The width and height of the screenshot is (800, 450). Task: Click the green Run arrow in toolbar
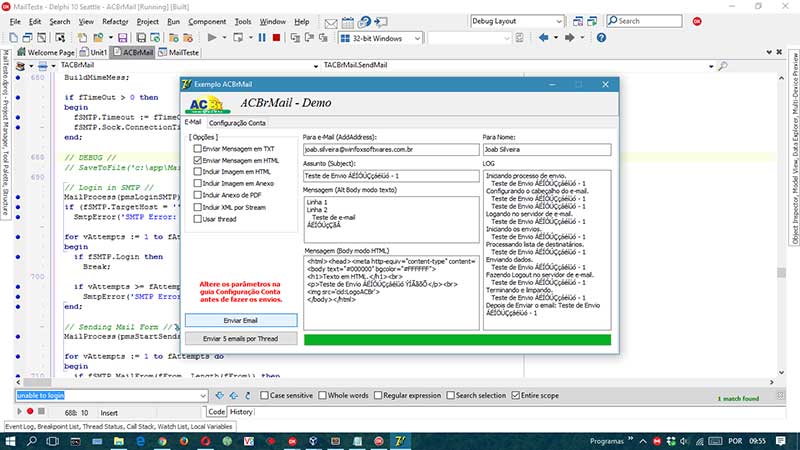tap(212, 37)
